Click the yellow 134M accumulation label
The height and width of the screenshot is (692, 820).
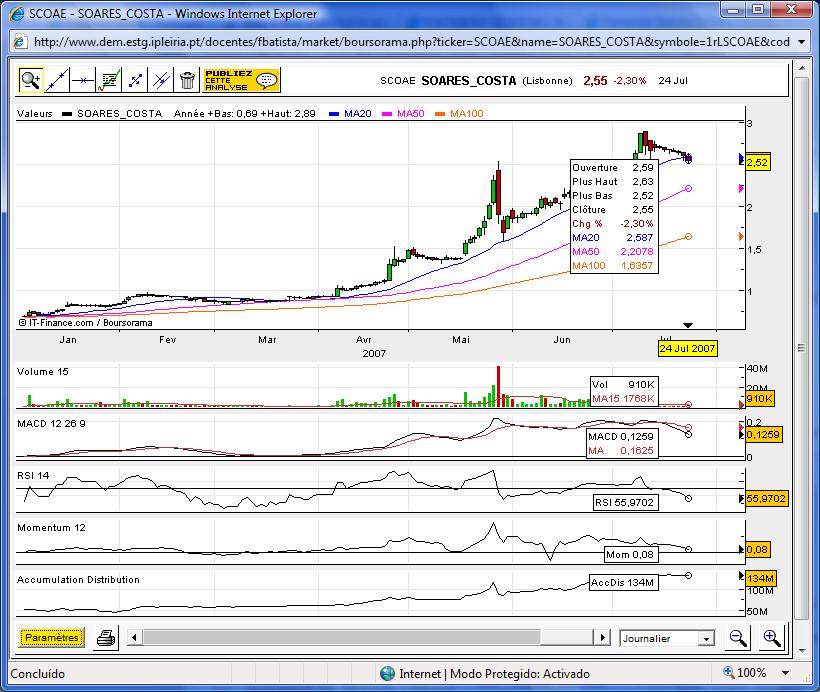(x=760, y=578)
